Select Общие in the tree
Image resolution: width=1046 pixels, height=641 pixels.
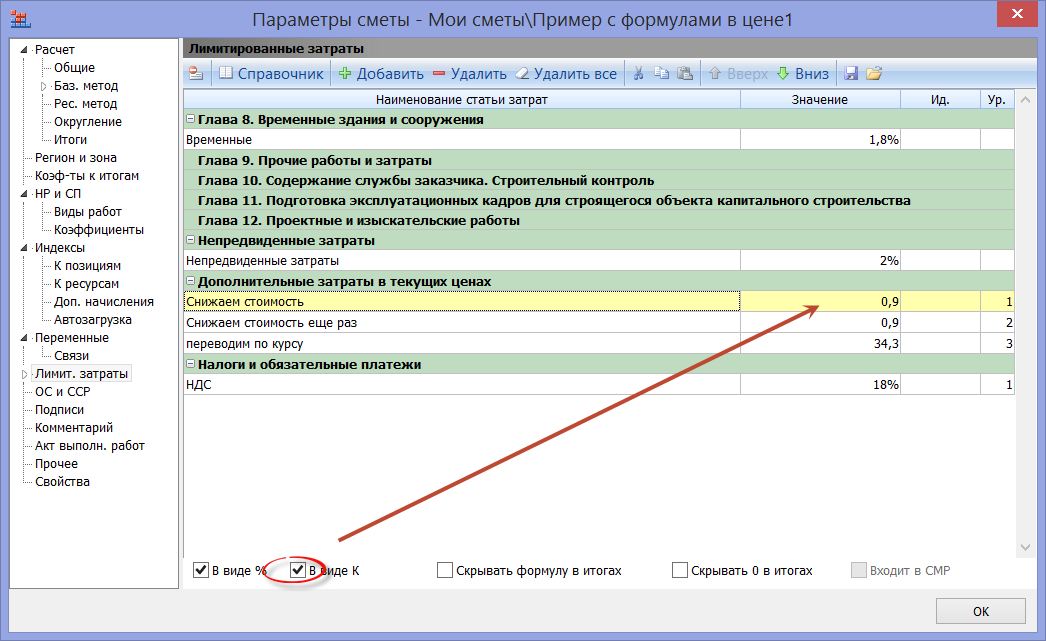click(x=74, y=67)
